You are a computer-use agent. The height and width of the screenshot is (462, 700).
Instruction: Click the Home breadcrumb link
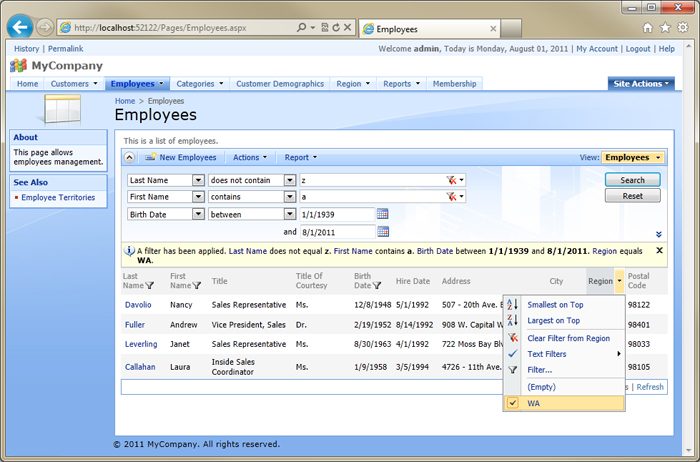tap(125, 101)
